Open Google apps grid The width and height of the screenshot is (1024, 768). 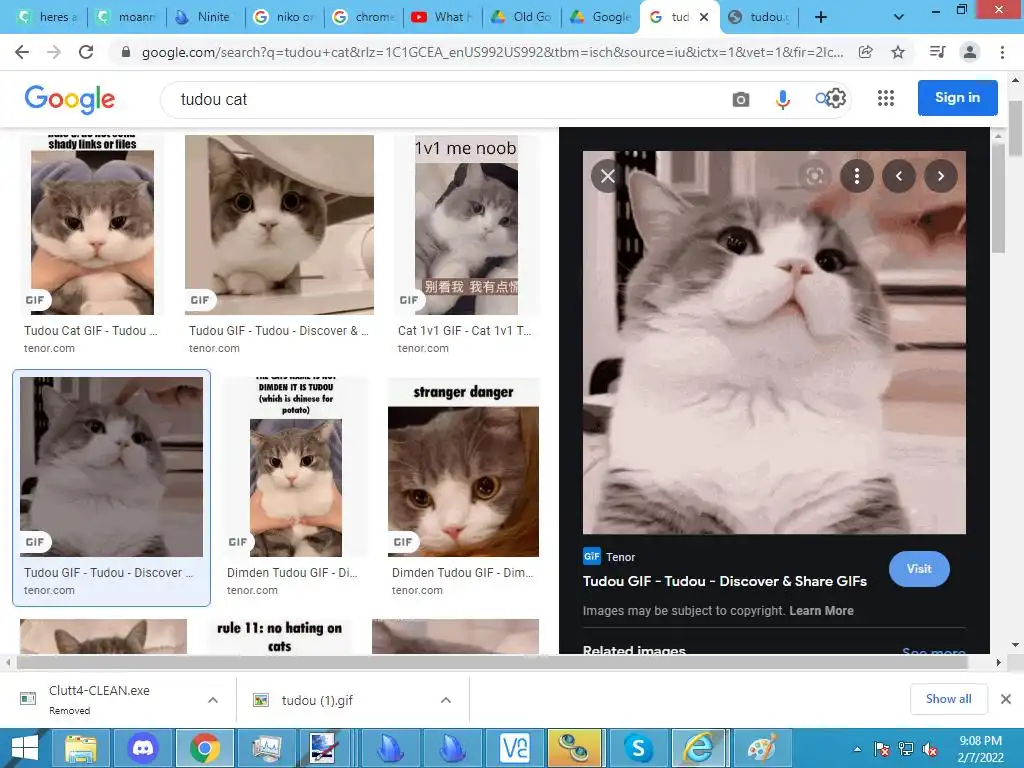[886, 98]
